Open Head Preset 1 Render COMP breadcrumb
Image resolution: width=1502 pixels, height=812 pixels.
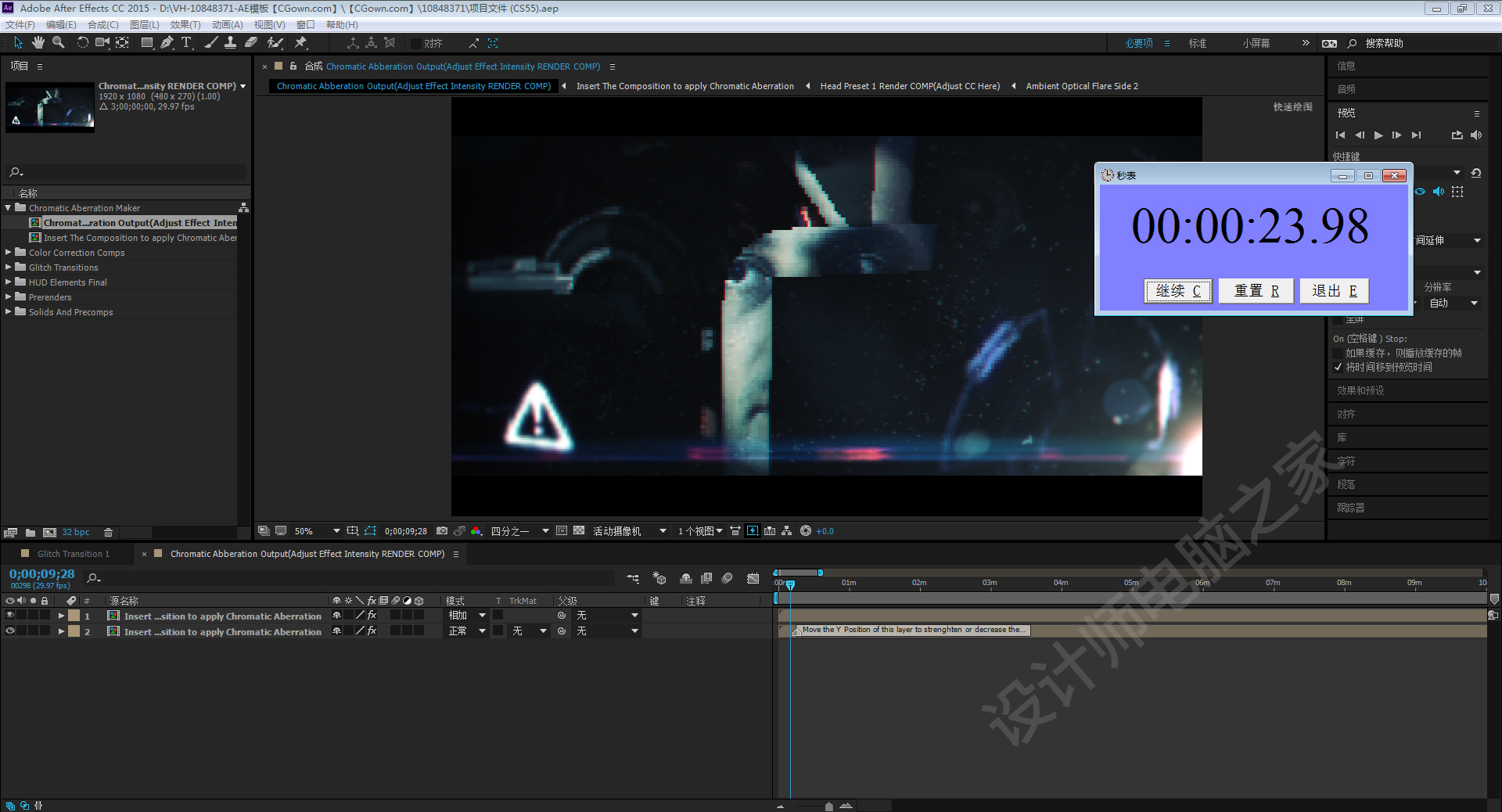(x=910, y=86)
